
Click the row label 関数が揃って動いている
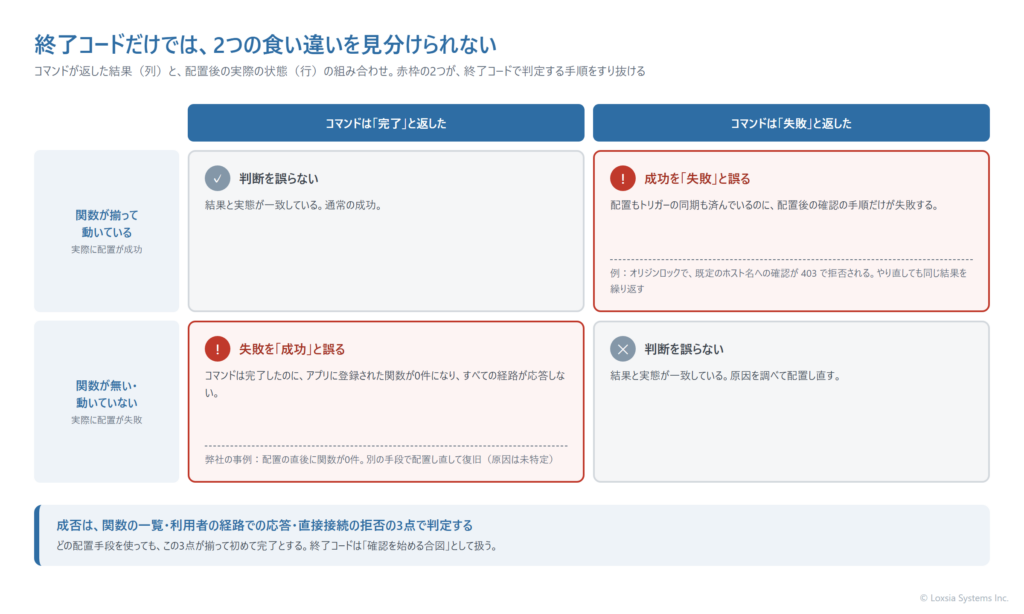point(106,223)
